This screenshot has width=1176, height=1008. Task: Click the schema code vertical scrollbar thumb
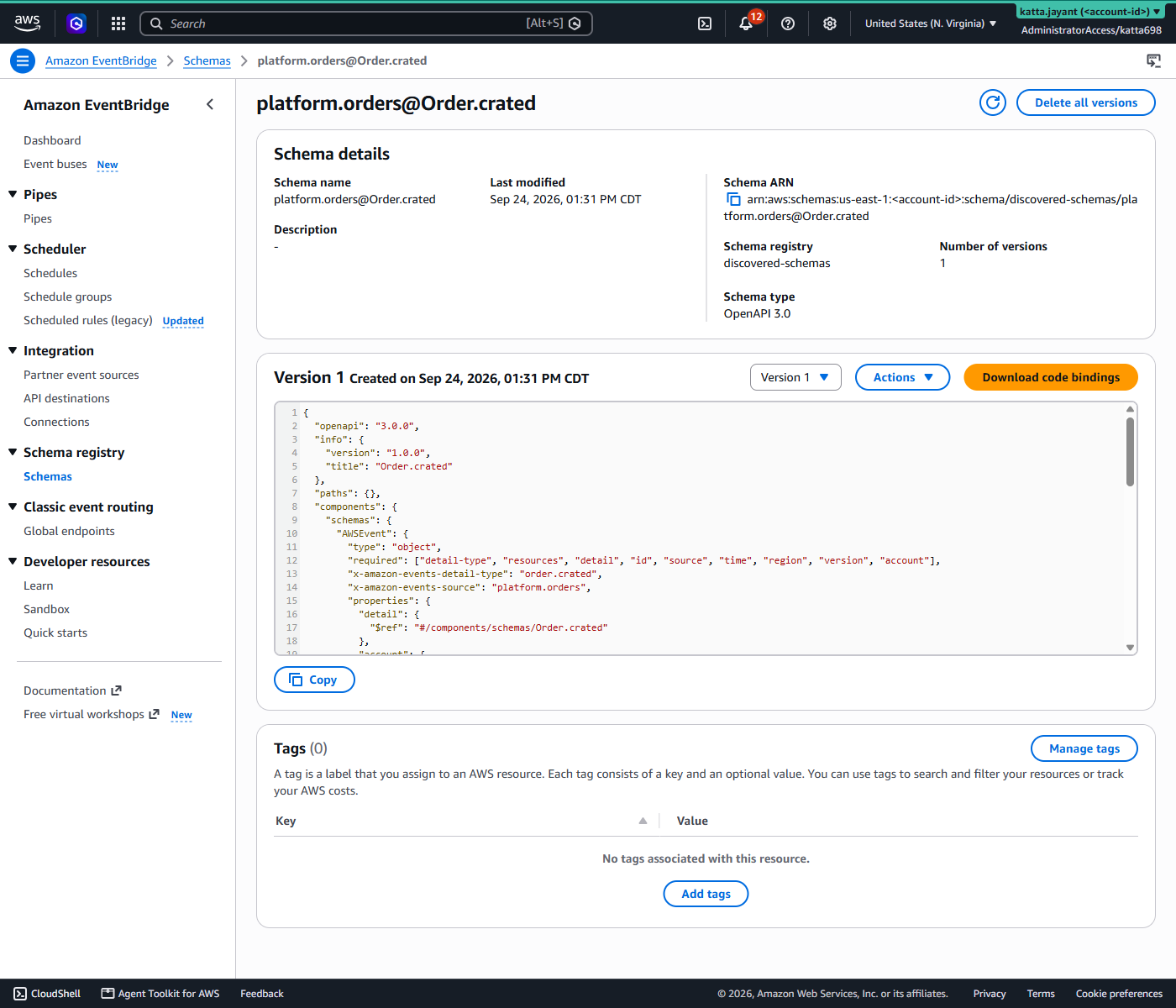tap(1130, 451)
